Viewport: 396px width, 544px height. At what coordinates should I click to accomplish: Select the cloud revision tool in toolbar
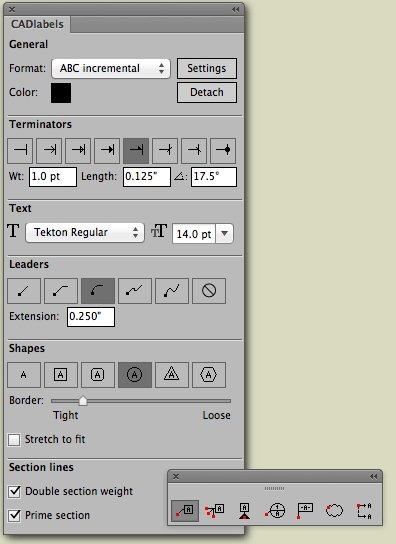(334, 511)
